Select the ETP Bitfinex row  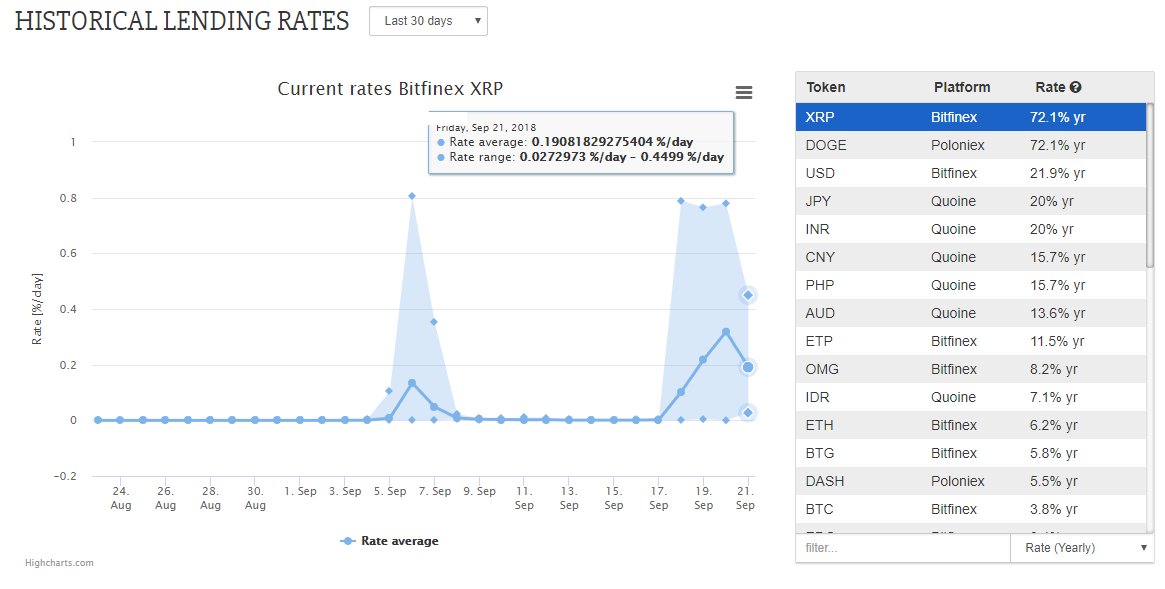coord(971,341)
